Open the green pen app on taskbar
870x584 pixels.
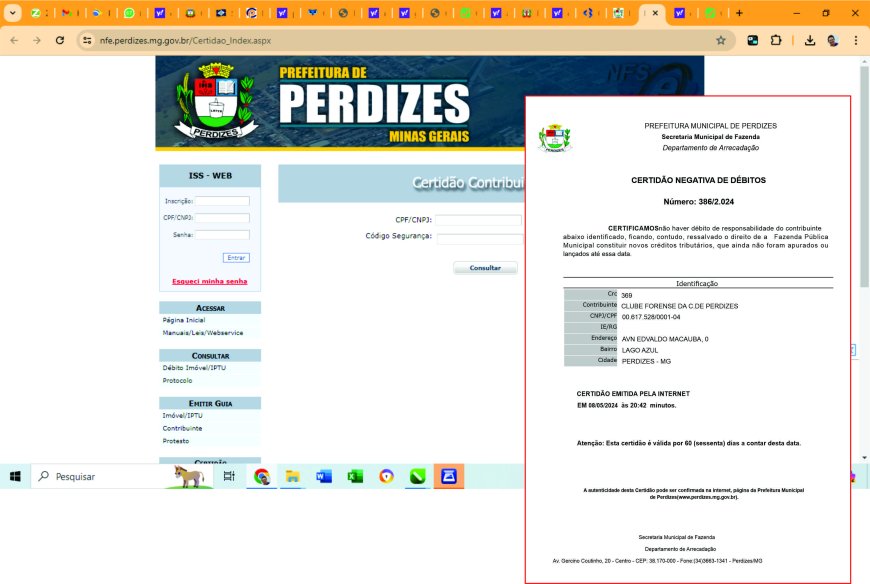click(x=418, y=476)
